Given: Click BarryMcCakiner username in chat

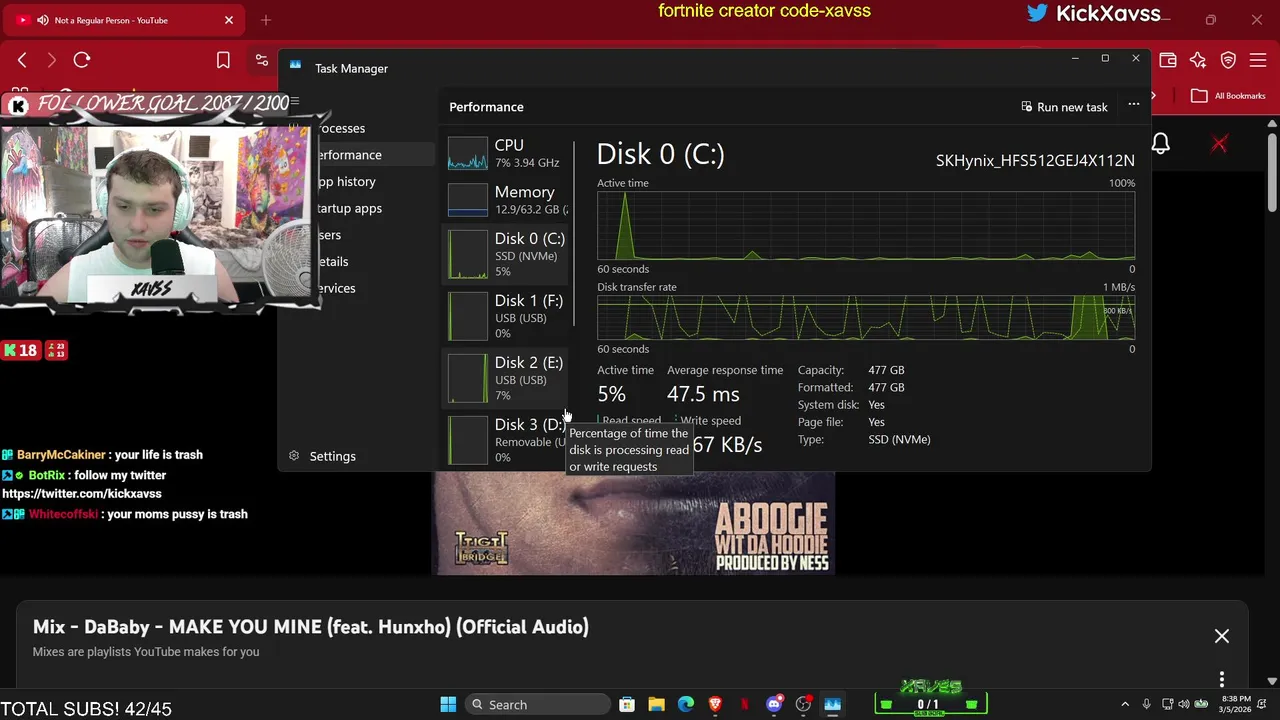Looking at the screenshot, I should point(61,455).
